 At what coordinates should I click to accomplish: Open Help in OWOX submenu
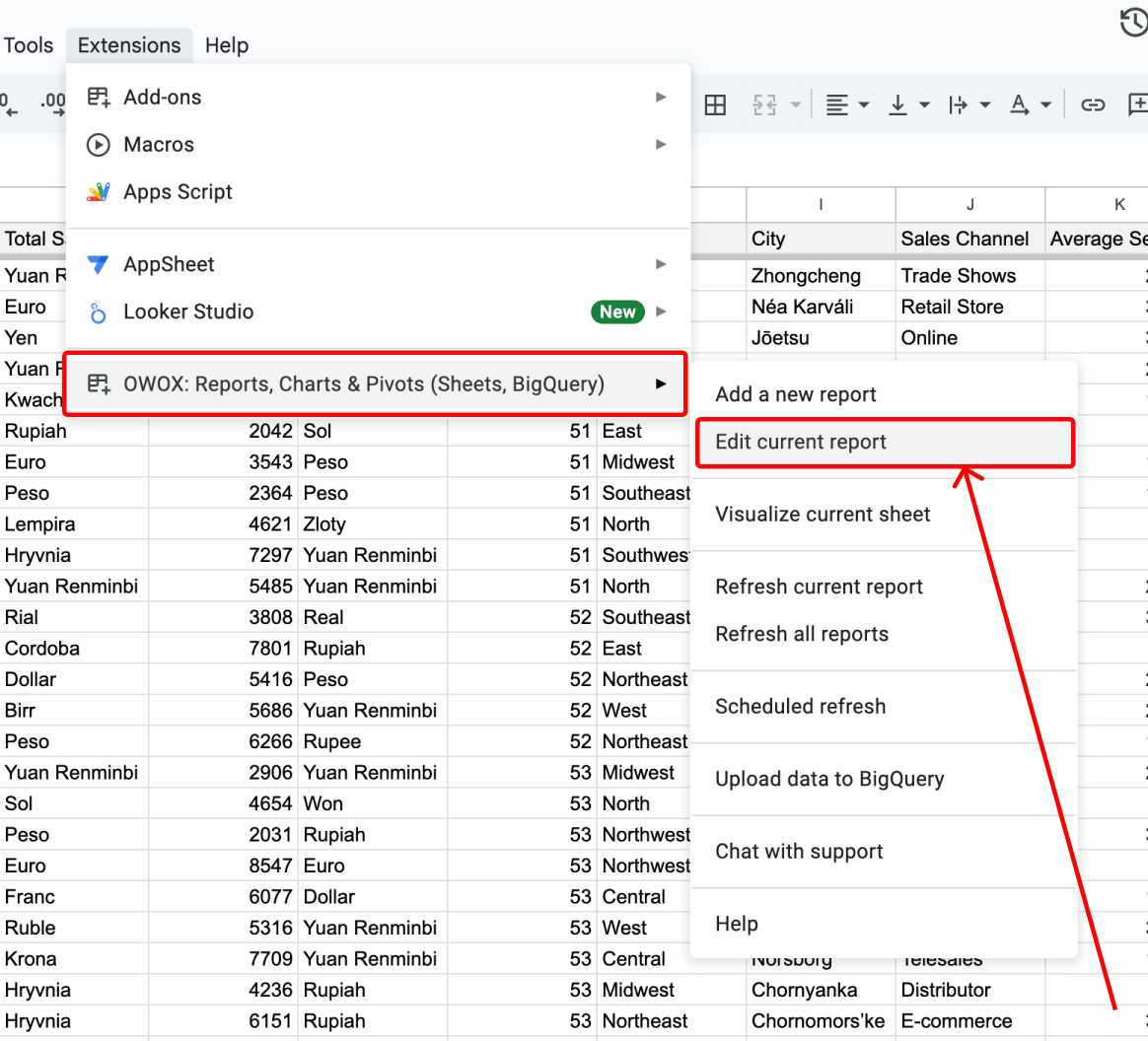click(x=884, y=924)
